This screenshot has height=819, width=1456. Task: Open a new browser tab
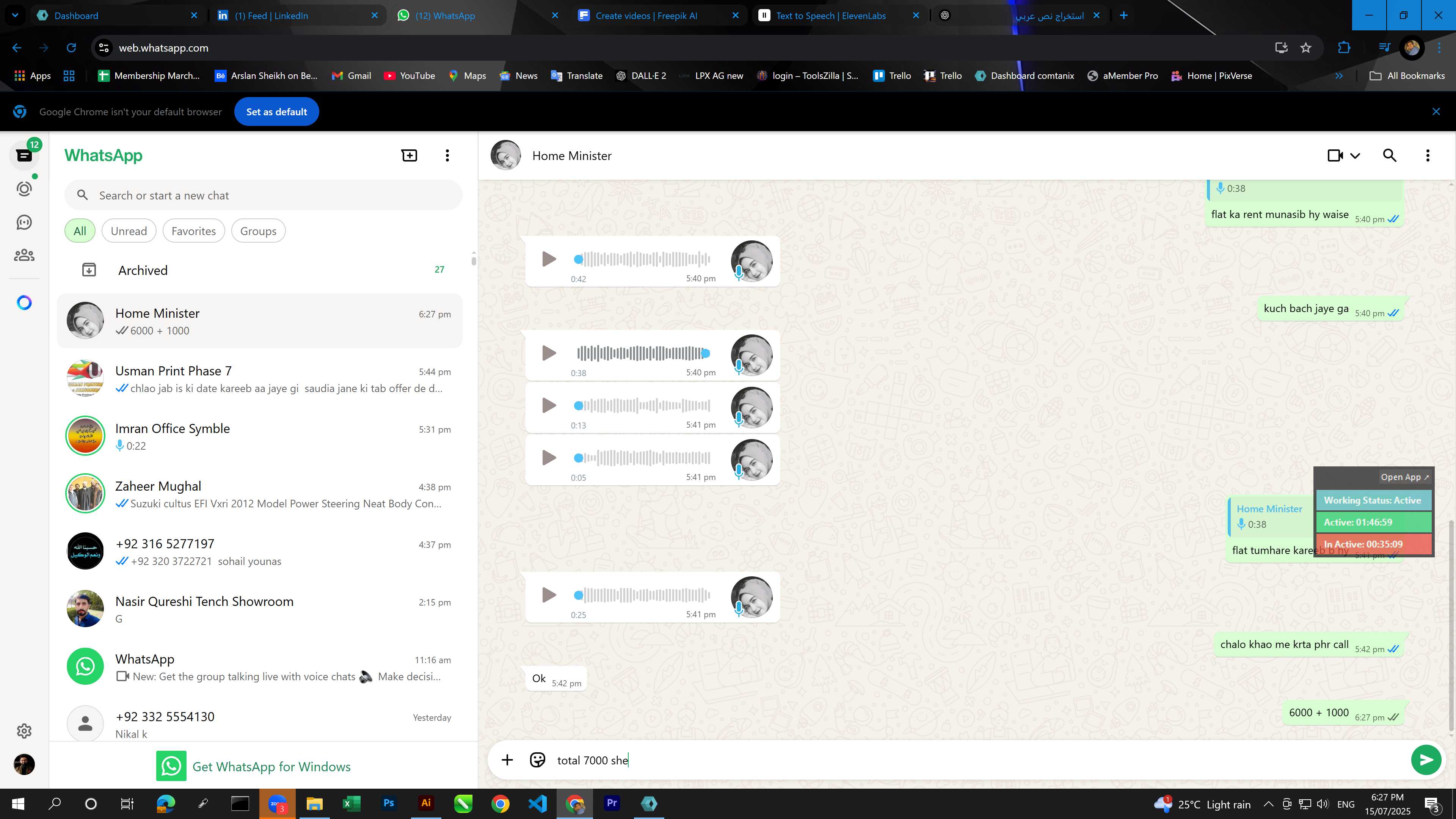(1123, 15)
